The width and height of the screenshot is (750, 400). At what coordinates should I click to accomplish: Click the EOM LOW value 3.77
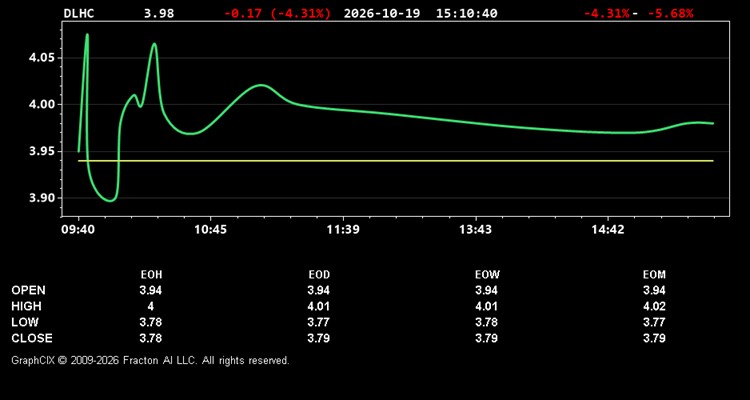(654, 322)
